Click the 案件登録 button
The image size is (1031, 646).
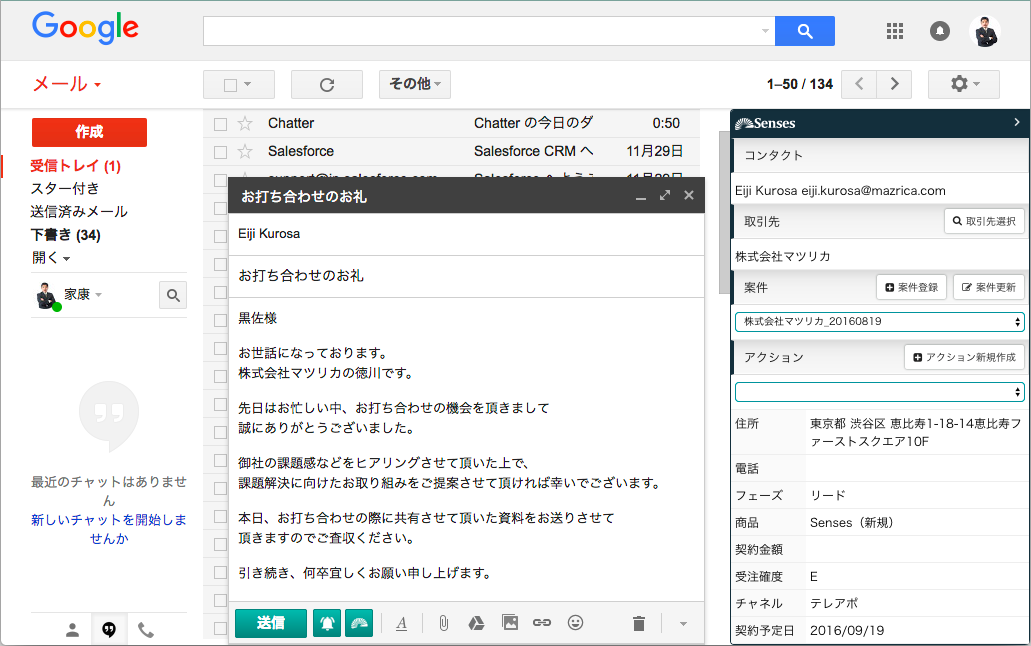(911, 287)
